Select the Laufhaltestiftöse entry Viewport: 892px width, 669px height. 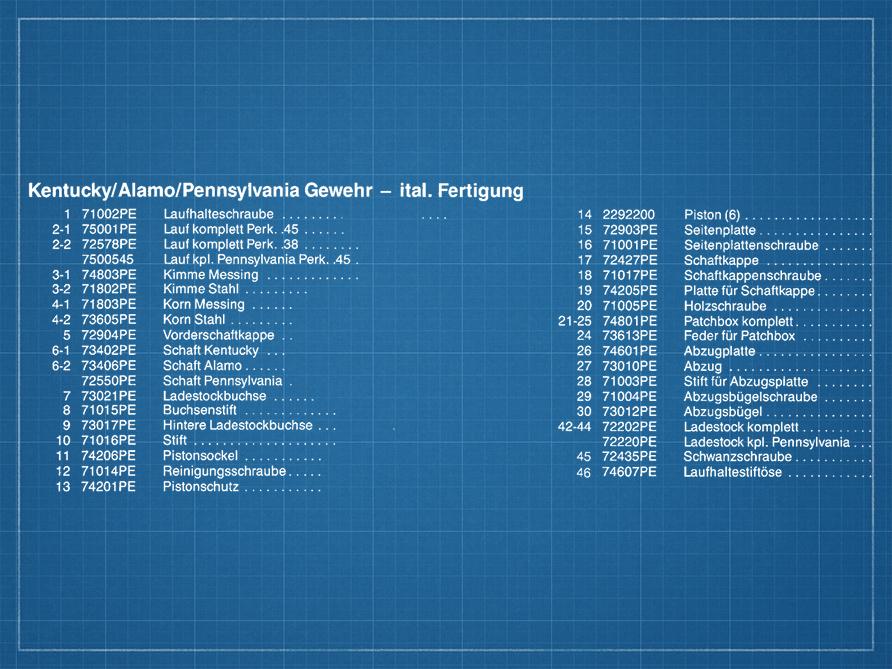(734, 472)
